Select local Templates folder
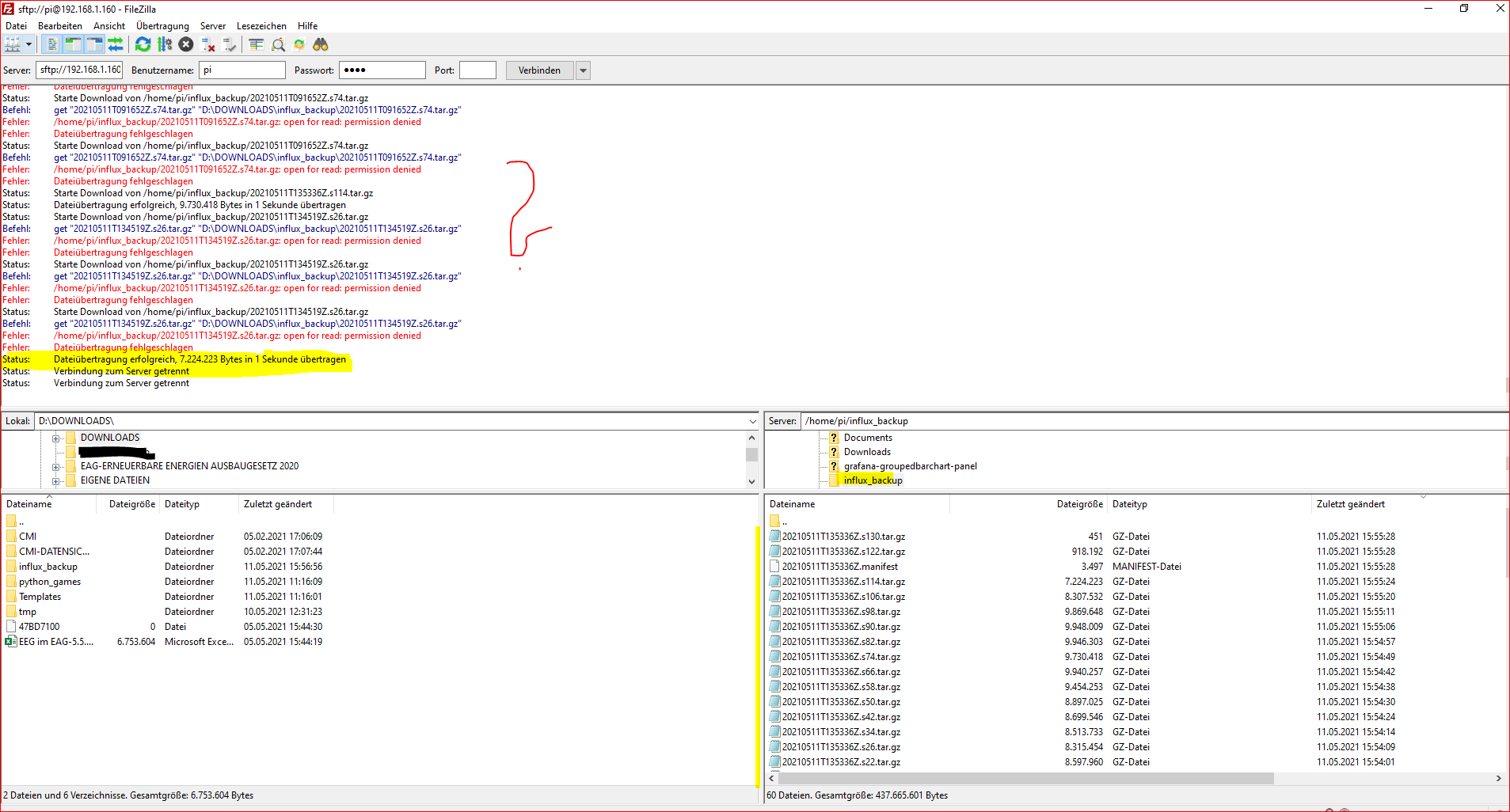The image size is (1510, 812). pos(40,597)
